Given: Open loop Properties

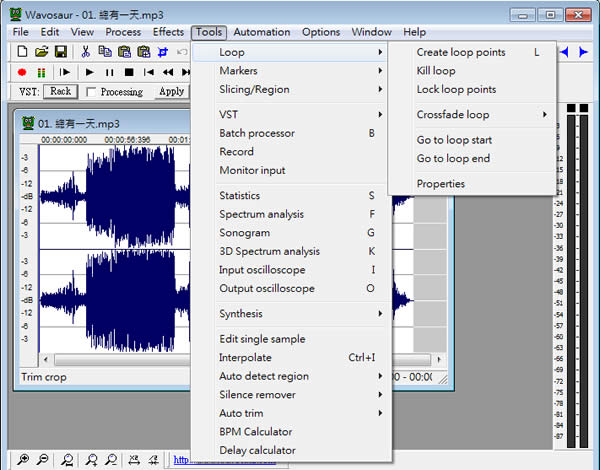Looking at the screenshot, I should (472, 184).
